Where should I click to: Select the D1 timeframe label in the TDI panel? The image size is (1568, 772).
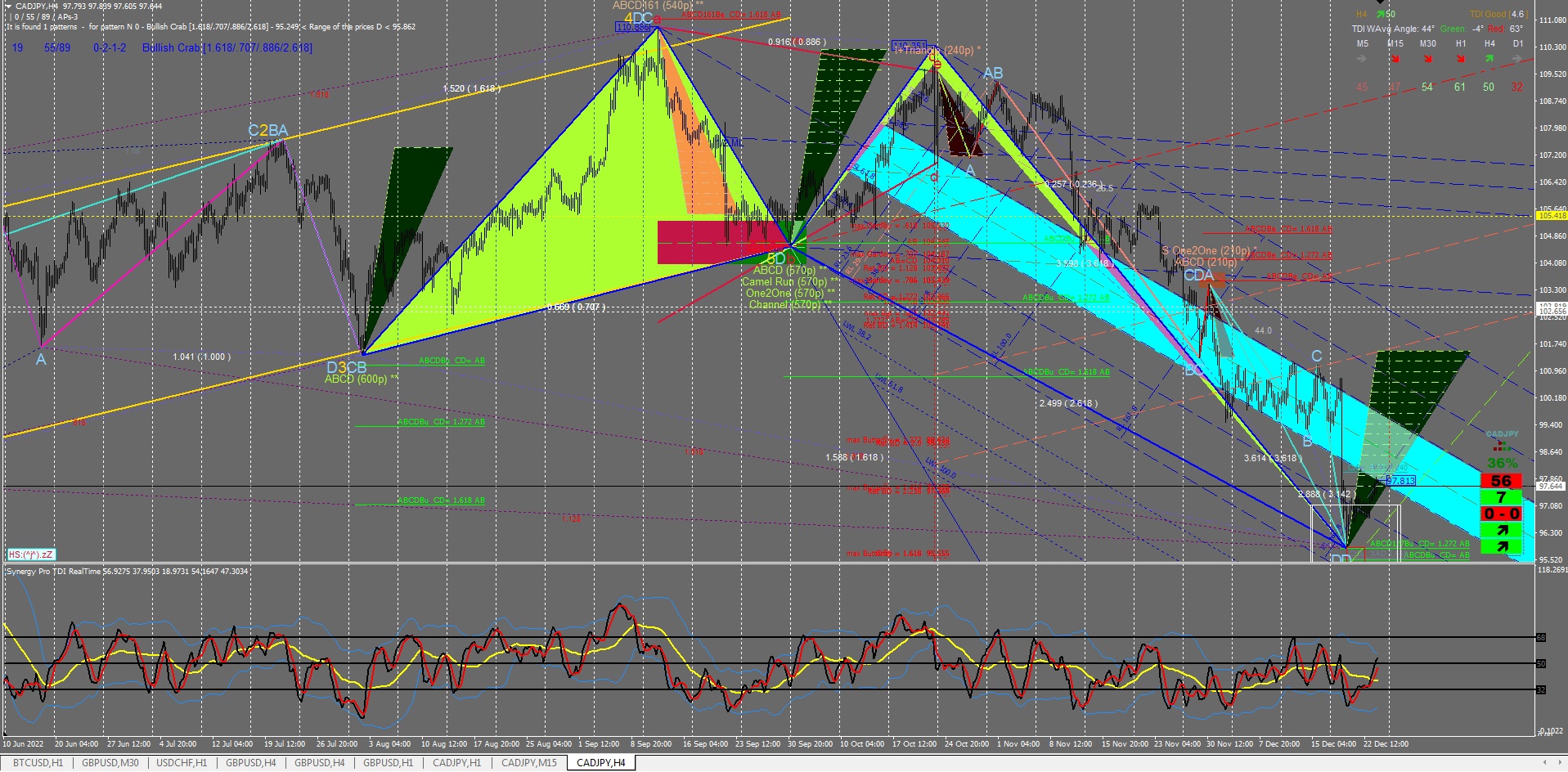tap(1518, 43)
